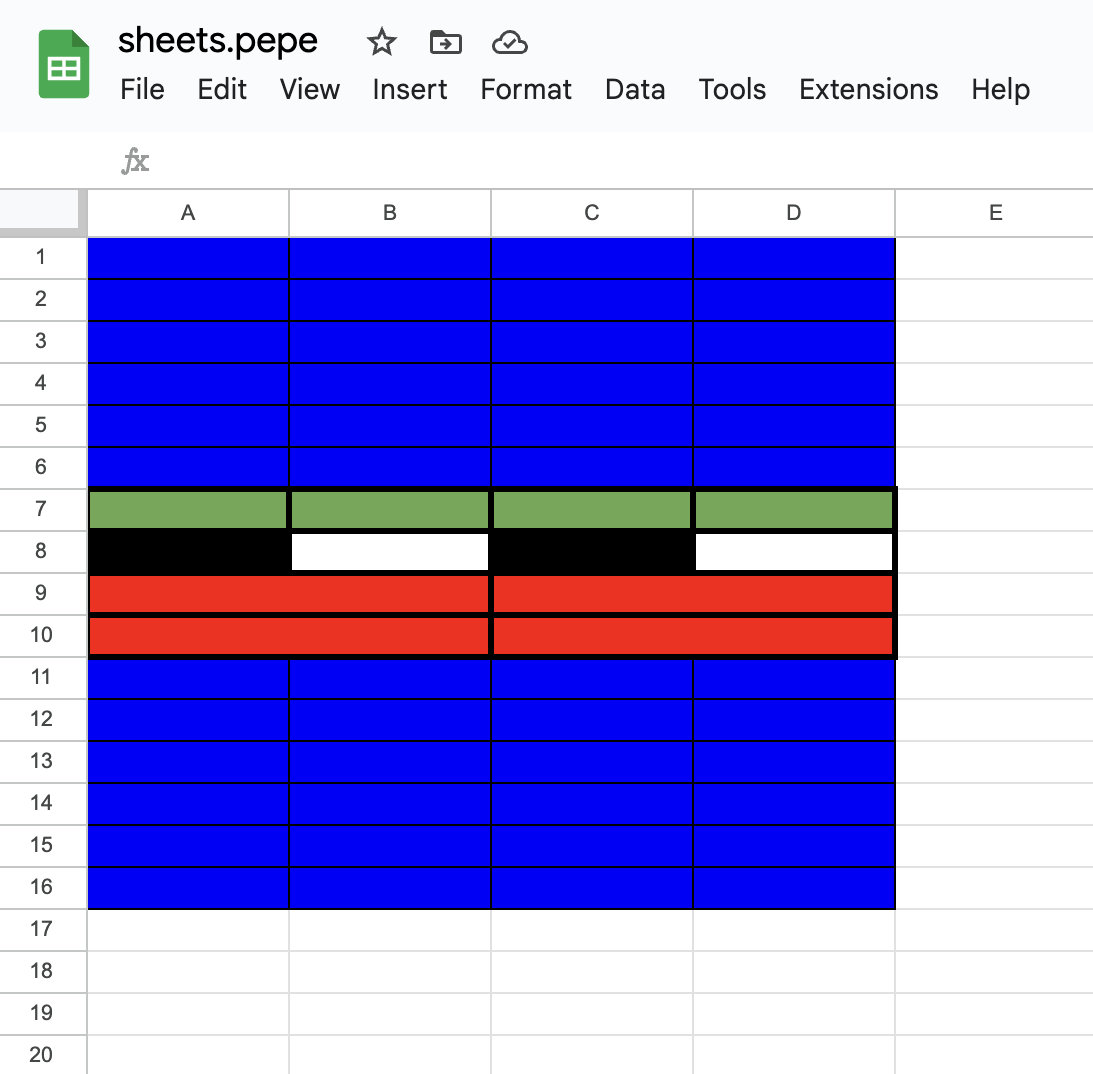Click red merged cell C10:D10
1093x1074 pixels.
click(693, 636)
